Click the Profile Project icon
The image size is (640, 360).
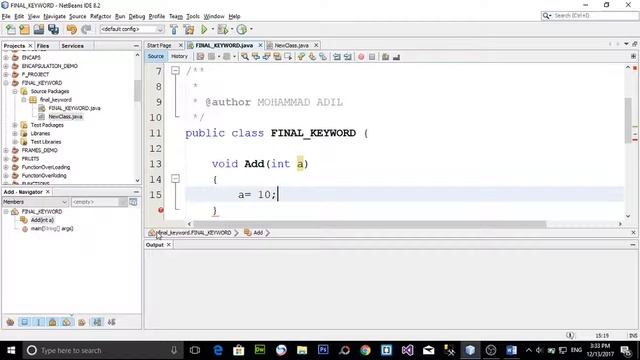(x=242, y=29)
